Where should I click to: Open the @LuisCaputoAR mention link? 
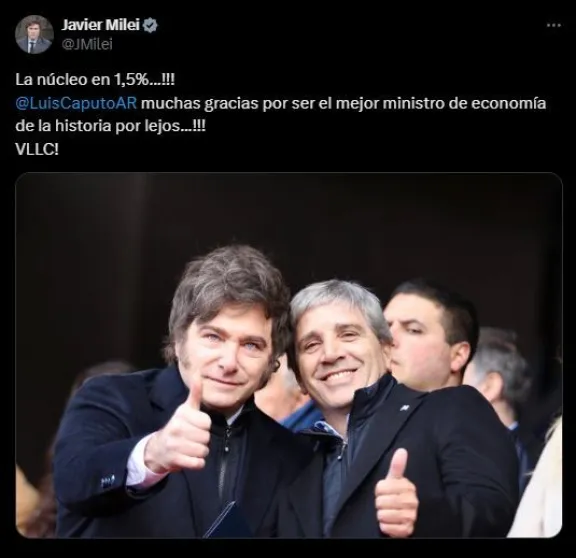76,103
